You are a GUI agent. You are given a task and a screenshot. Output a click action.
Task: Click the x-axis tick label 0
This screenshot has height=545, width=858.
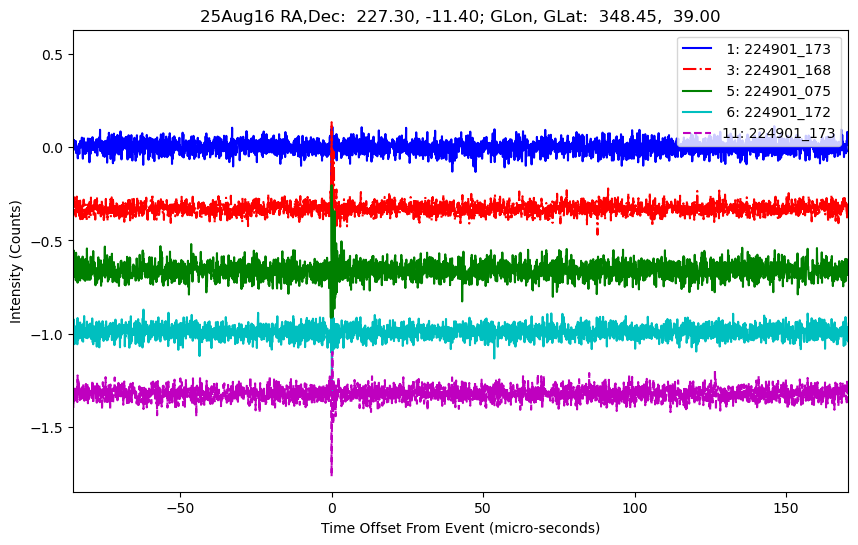point(332,508)
